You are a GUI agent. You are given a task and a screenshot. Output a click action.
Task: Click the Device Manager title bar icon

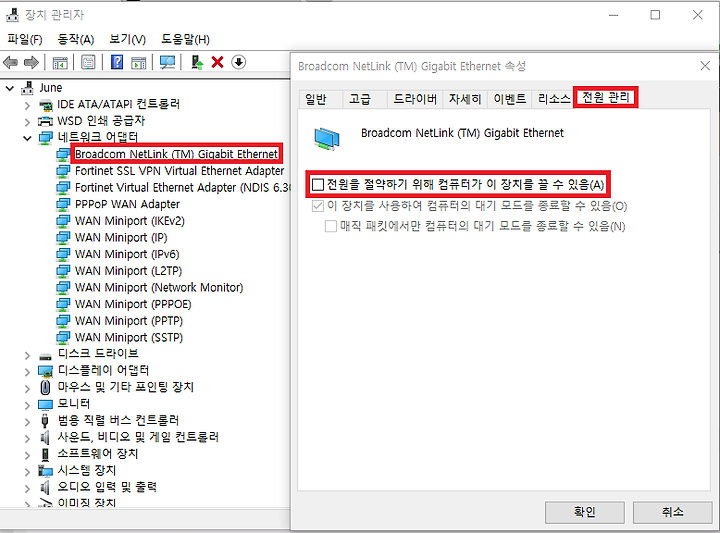13,15
